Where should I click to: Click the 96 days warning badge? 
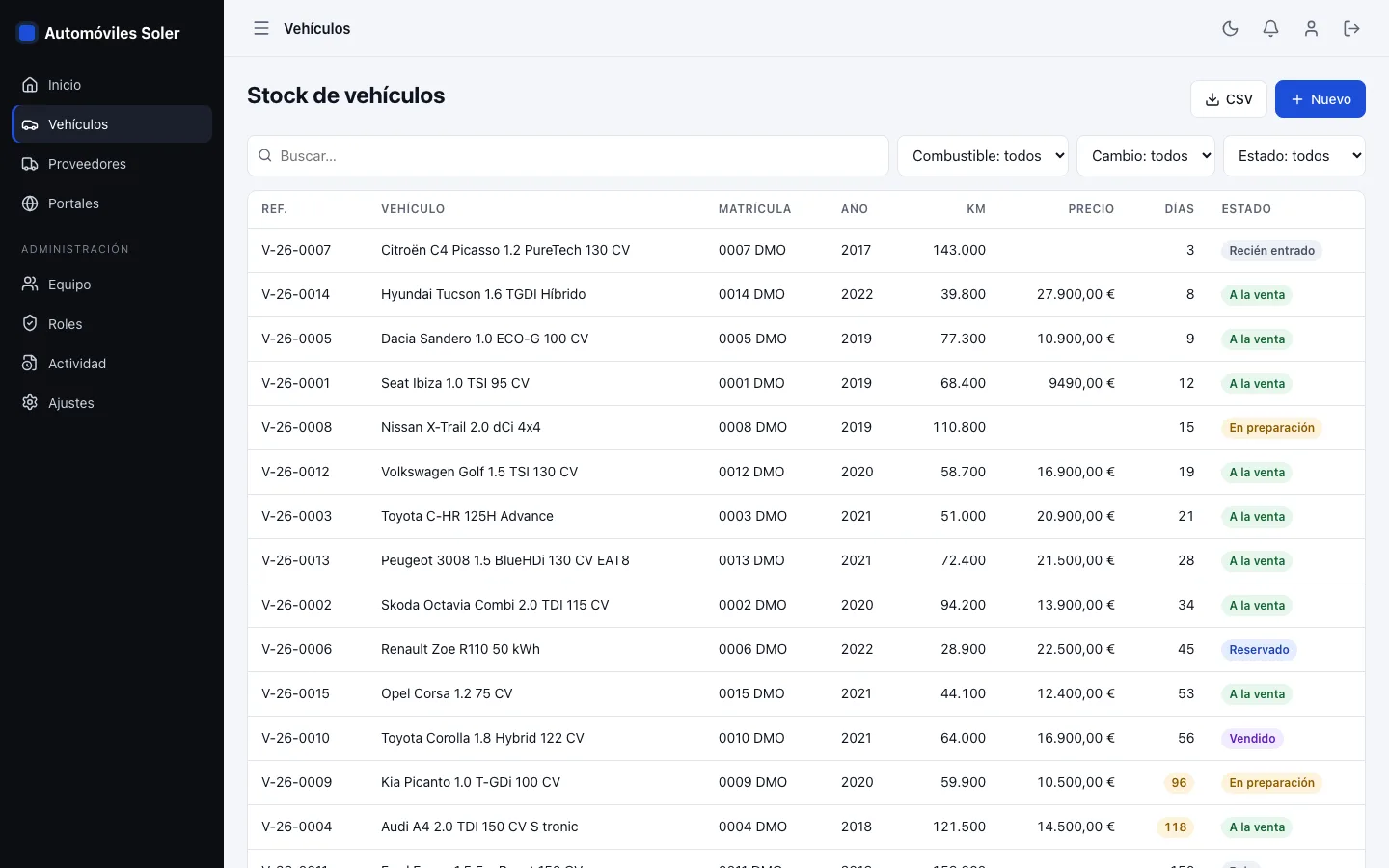tap(1179, 783)
